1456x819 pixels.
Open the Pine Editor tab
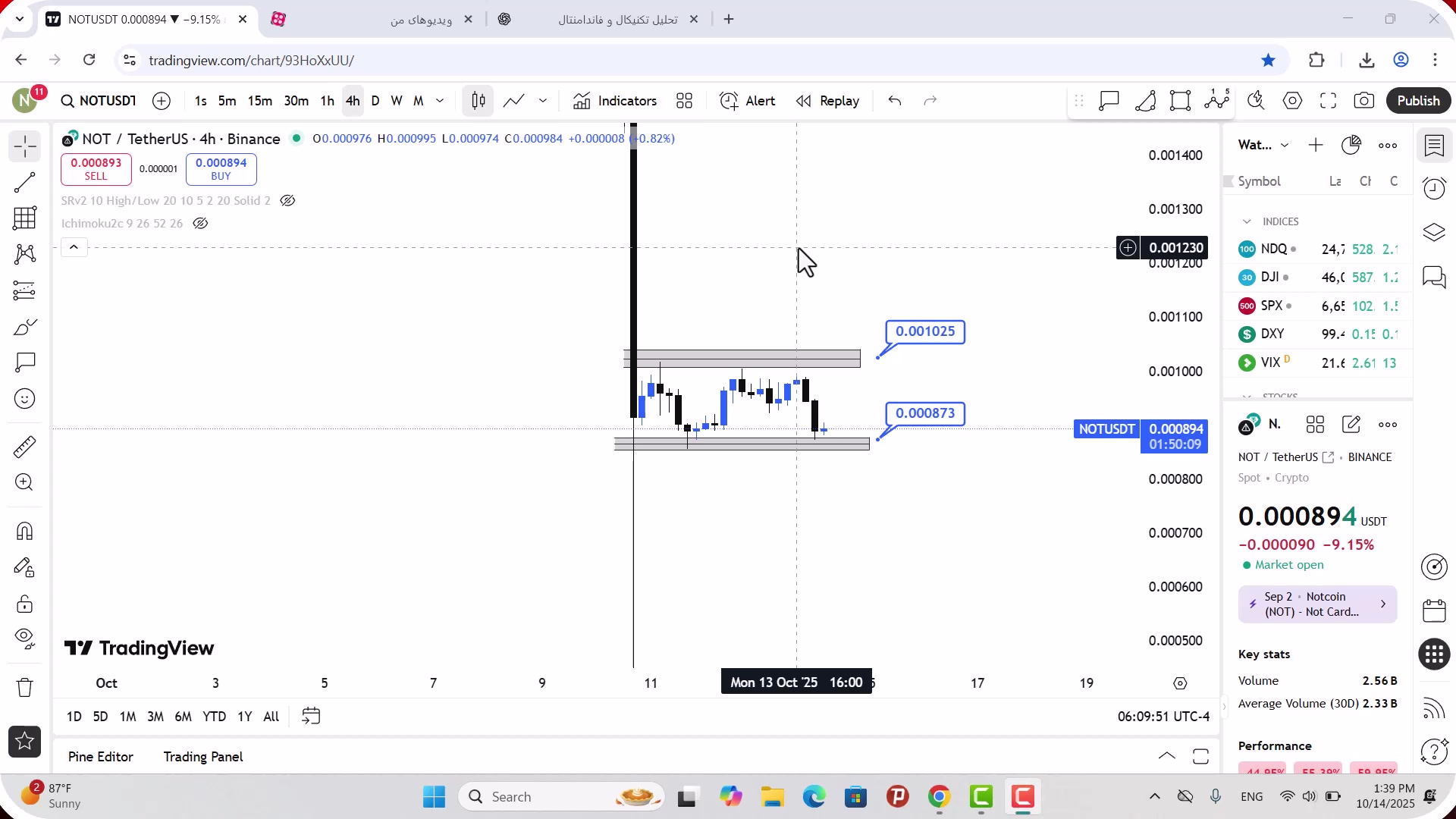click(x=101, y=757)
